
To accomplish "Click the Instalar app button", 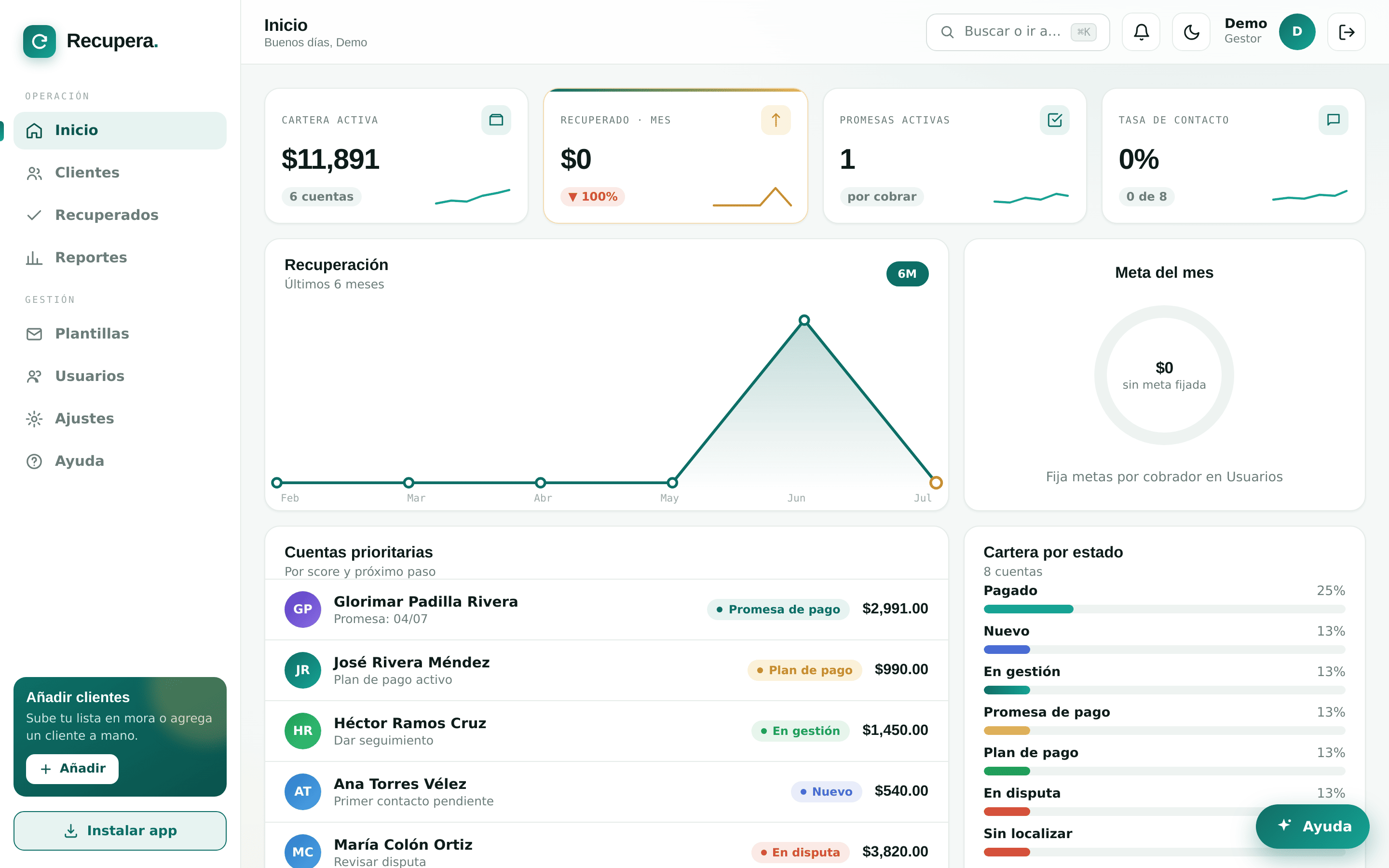I will click(x=120, y=831).
